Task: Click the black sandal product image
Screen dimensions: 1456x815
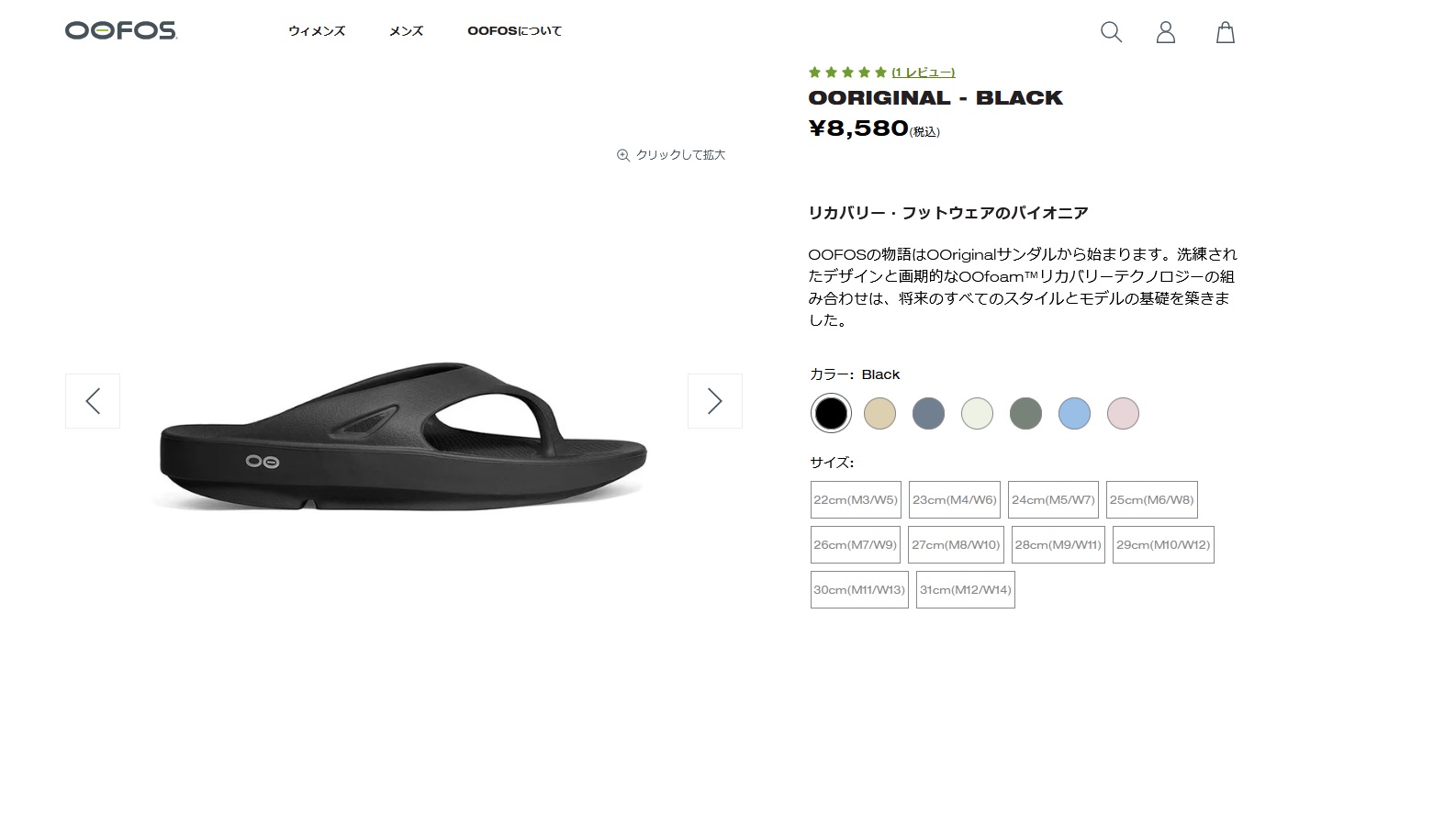Action: pos(404,436)
